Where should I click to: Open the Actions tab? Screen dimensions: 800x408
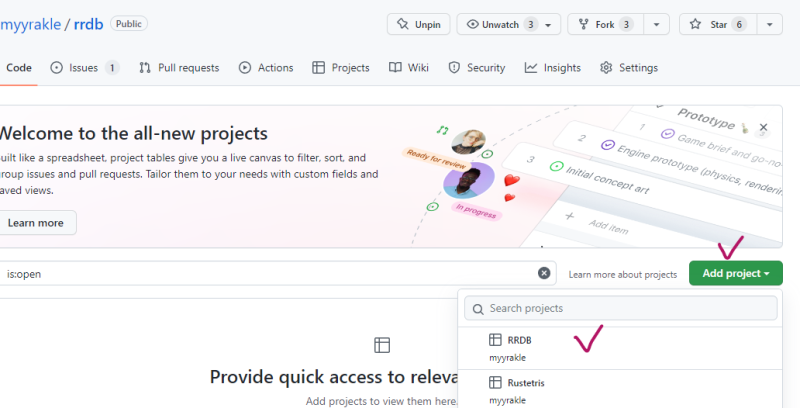pyautogui.click(x=266, y=68)
